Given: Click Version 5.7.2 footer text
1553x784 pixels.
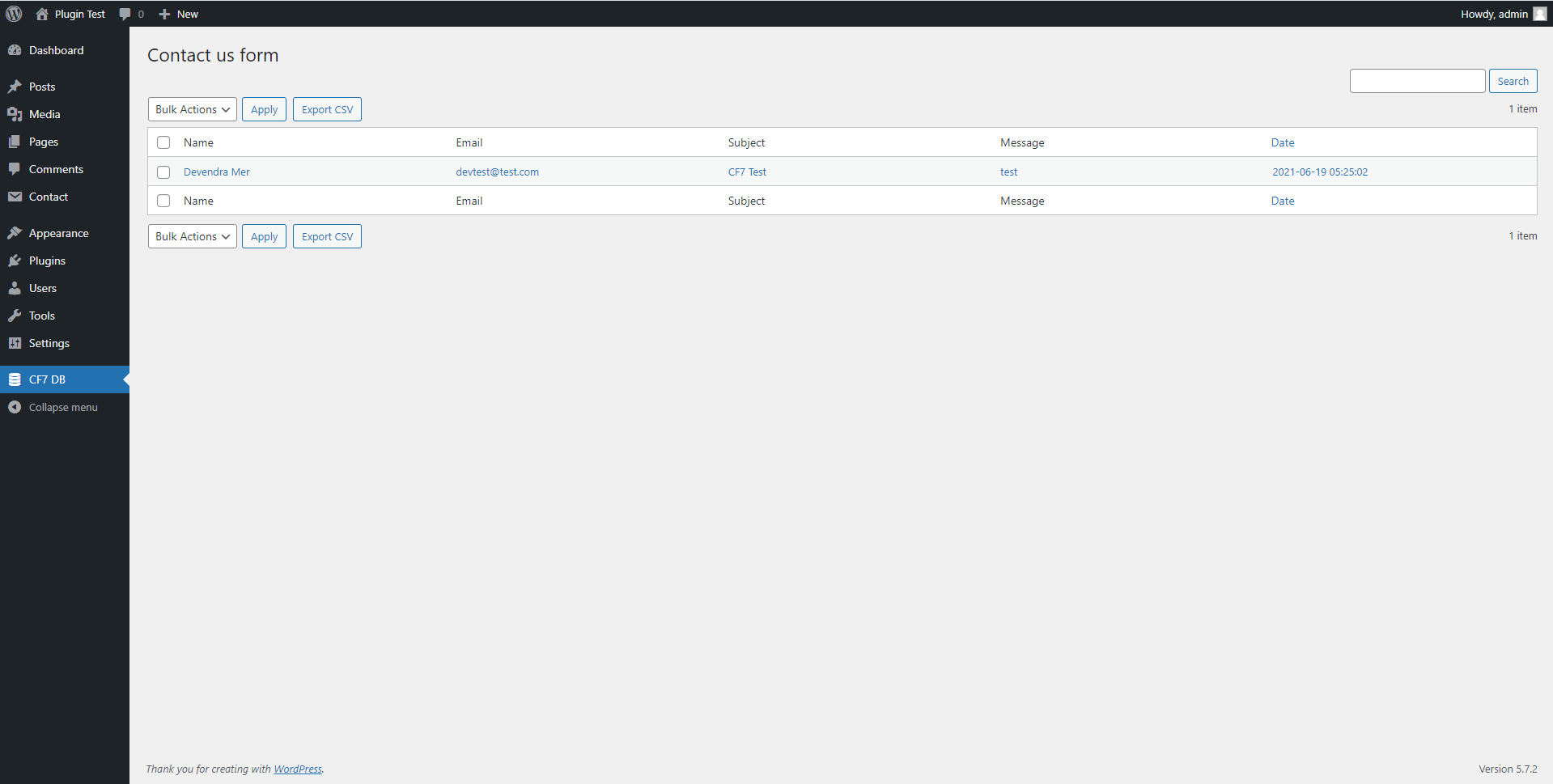Looking at the screenshot, I should (x=1508, y=769).
